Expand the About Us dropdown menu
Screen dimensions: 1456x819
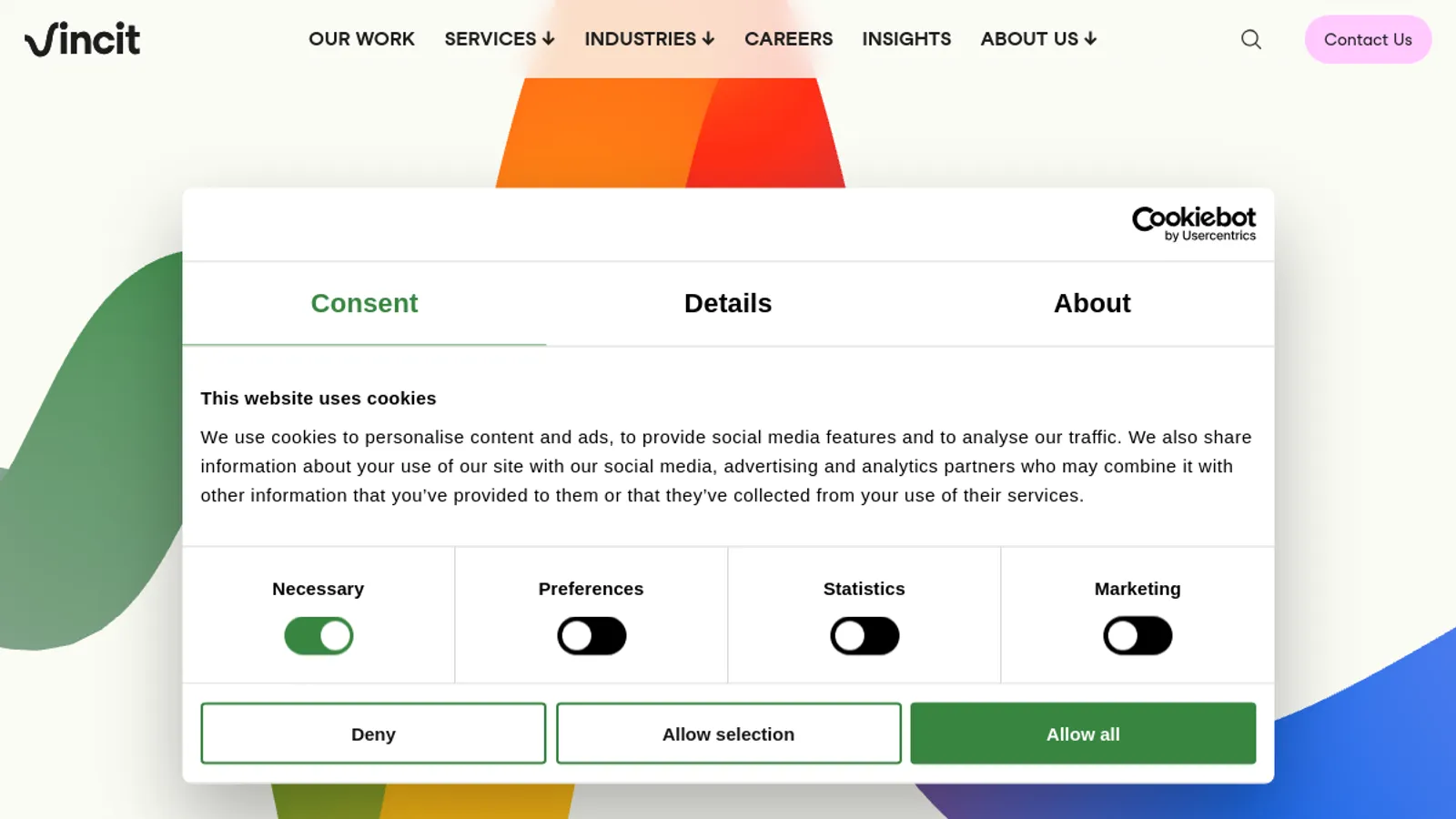pyautogui.click(x=1038, y=39)
